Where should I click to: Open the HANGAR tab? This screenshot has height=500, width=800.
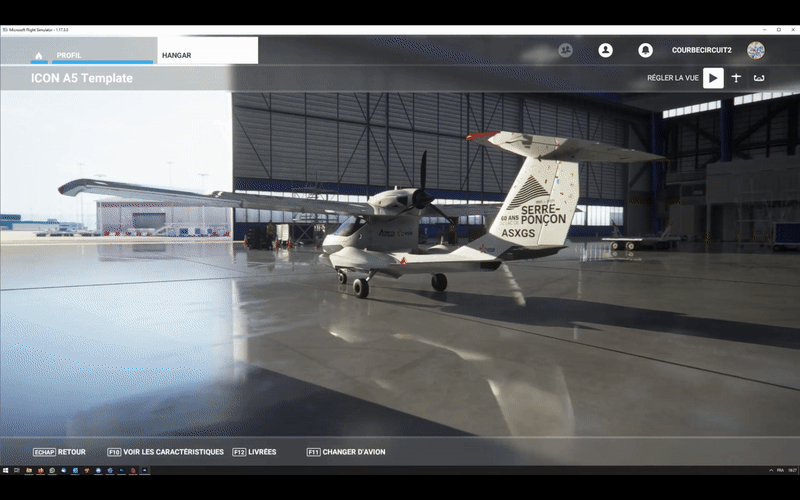tap(207, 51)
